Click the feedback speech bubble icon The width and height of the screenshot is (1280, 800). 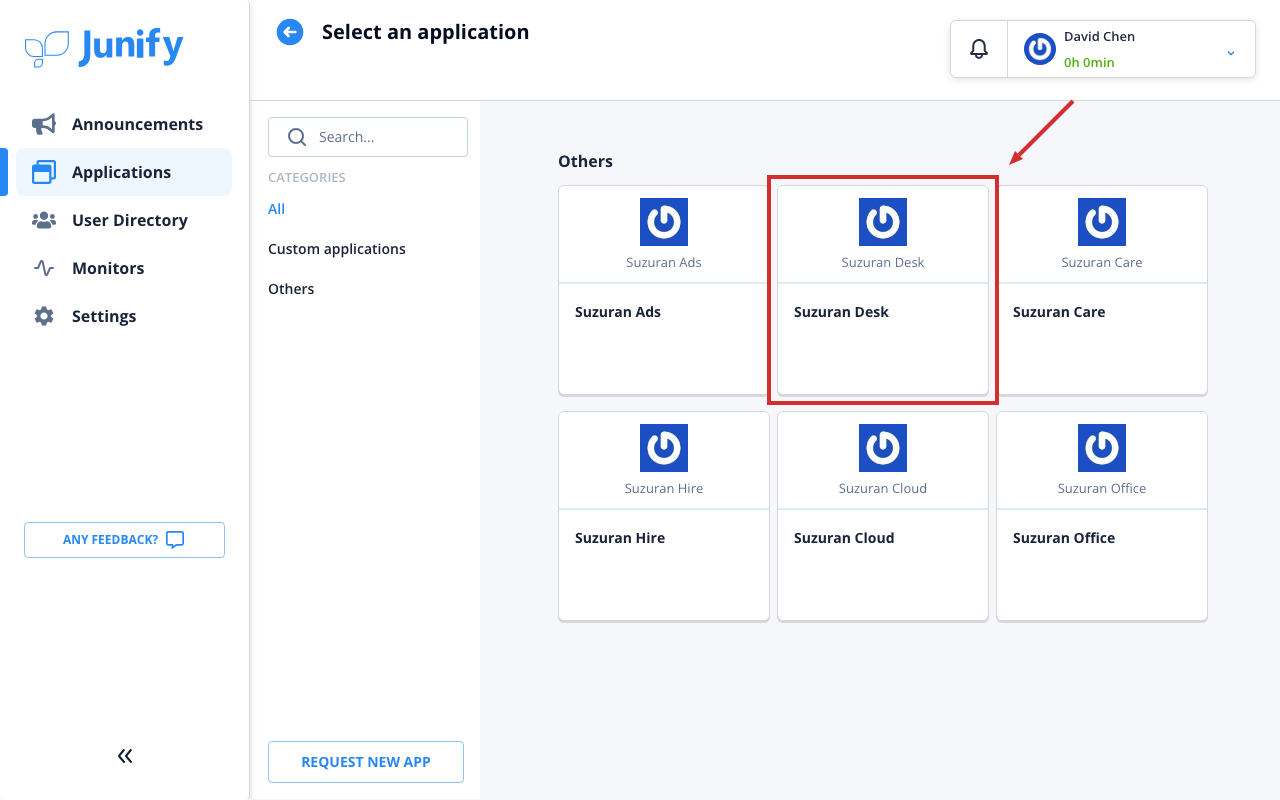[175, 540]
